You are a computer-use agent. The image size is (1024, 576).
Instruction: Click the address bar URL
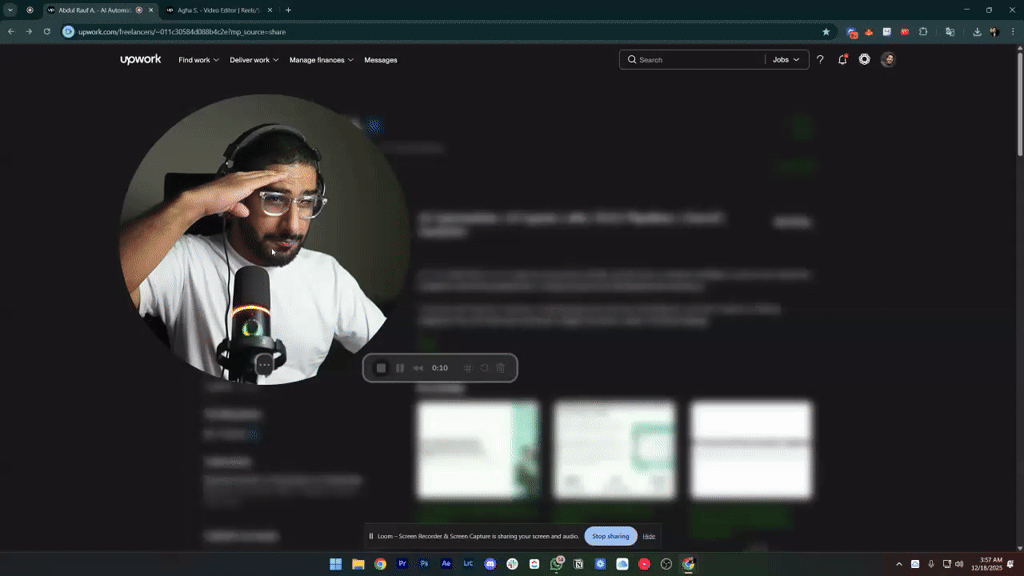(182, 32)
